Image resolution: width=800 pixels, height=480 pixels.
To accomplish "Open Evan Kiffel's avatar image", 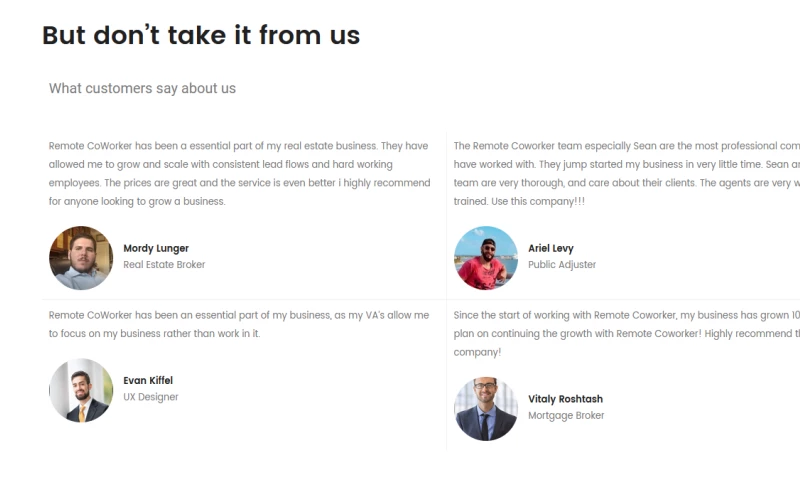I will pos(81,390).
